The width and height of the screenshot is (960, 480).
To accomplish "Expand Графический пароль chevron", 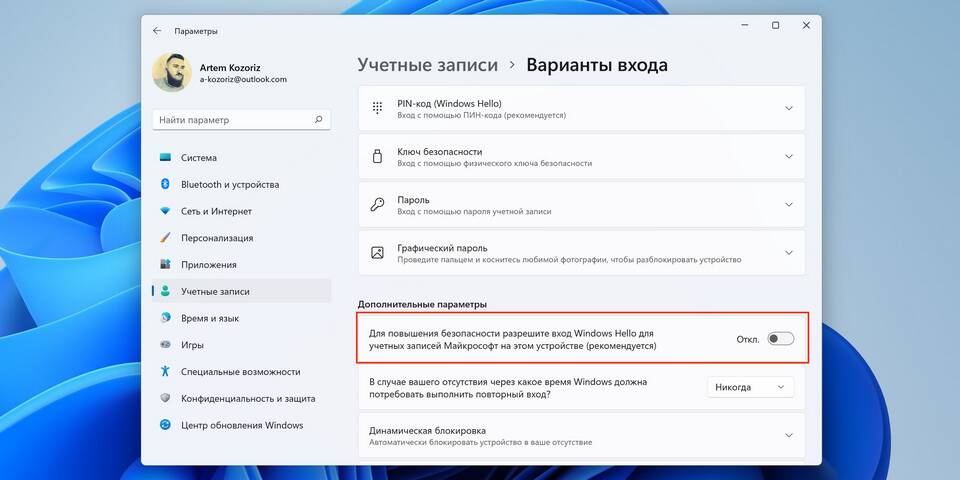I will (x=789, y=252).
